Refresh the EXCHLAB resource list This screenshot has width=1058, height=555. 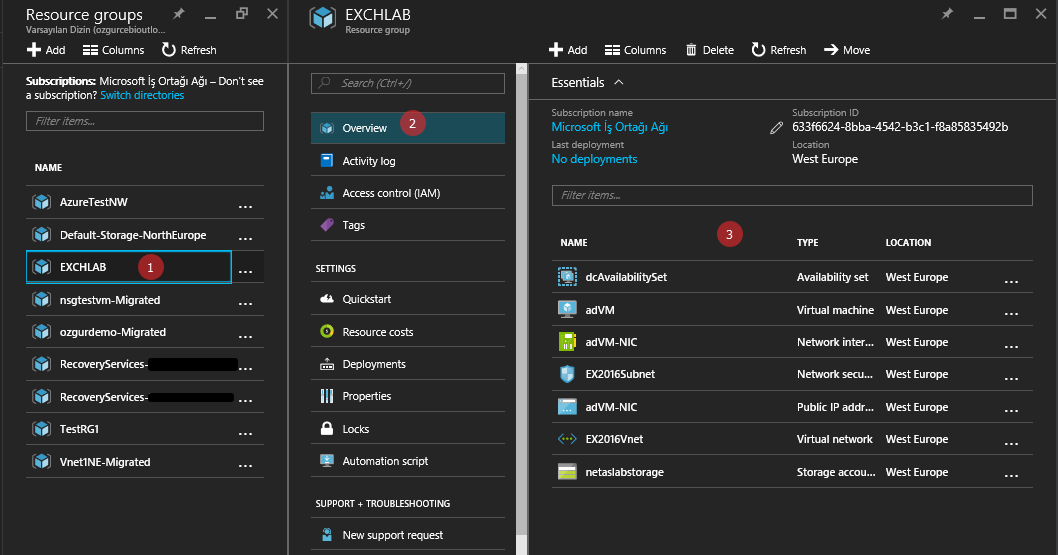click(779, 50)
